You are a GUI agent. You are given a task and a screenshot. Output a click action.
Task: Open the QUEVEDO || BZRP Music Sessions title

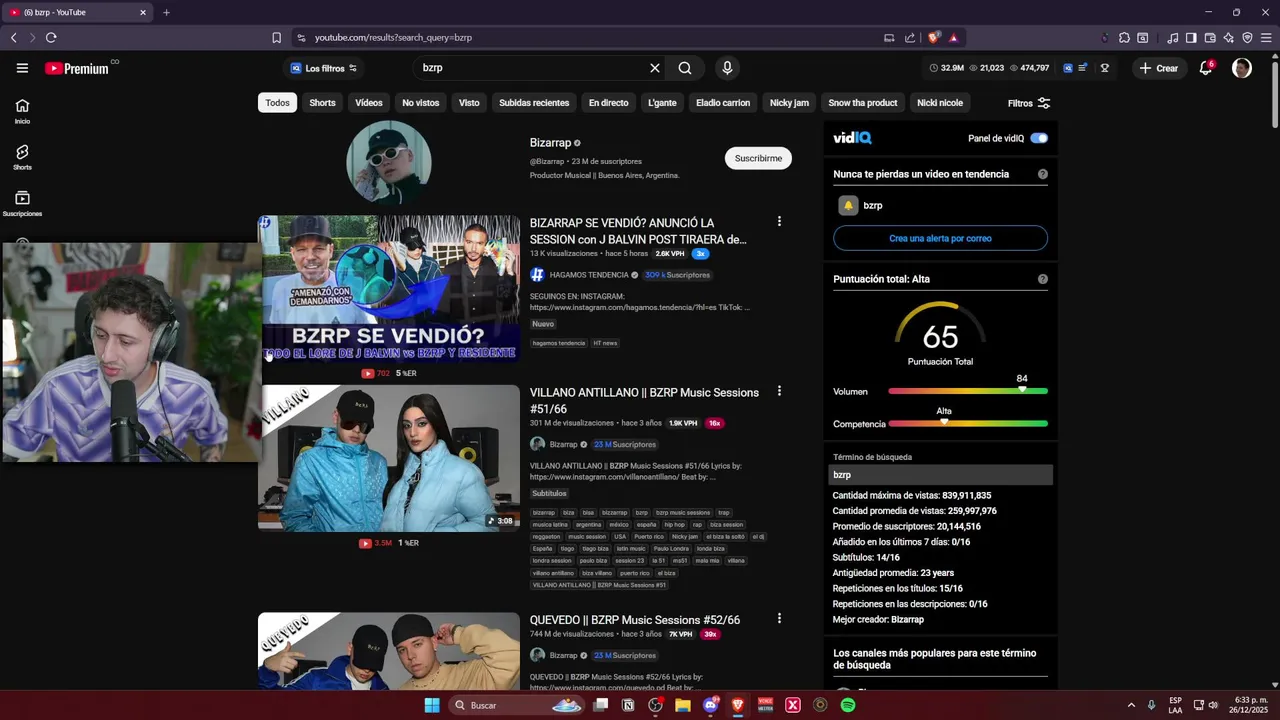coord(635,620)
